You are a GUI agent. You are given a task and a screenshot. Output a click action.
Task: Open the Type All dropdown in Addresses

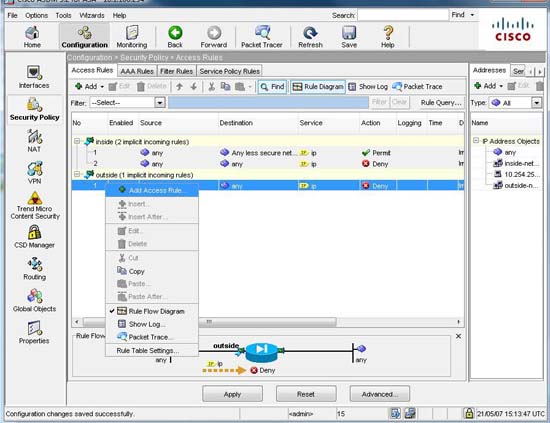(x=536, y=103)
